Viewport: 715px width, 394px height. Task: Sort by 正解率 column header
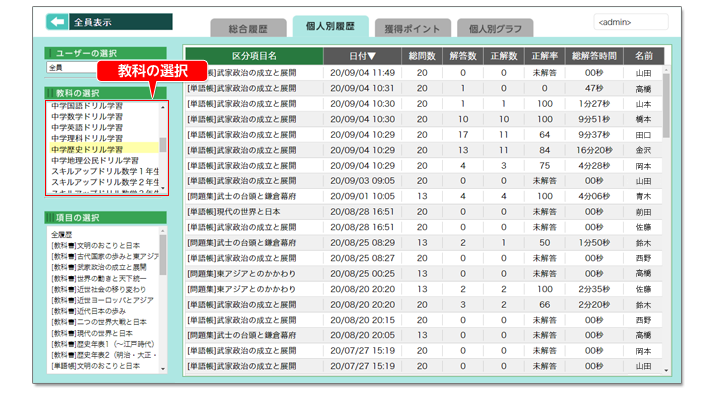pyautogui.click(x=544, y=56)
